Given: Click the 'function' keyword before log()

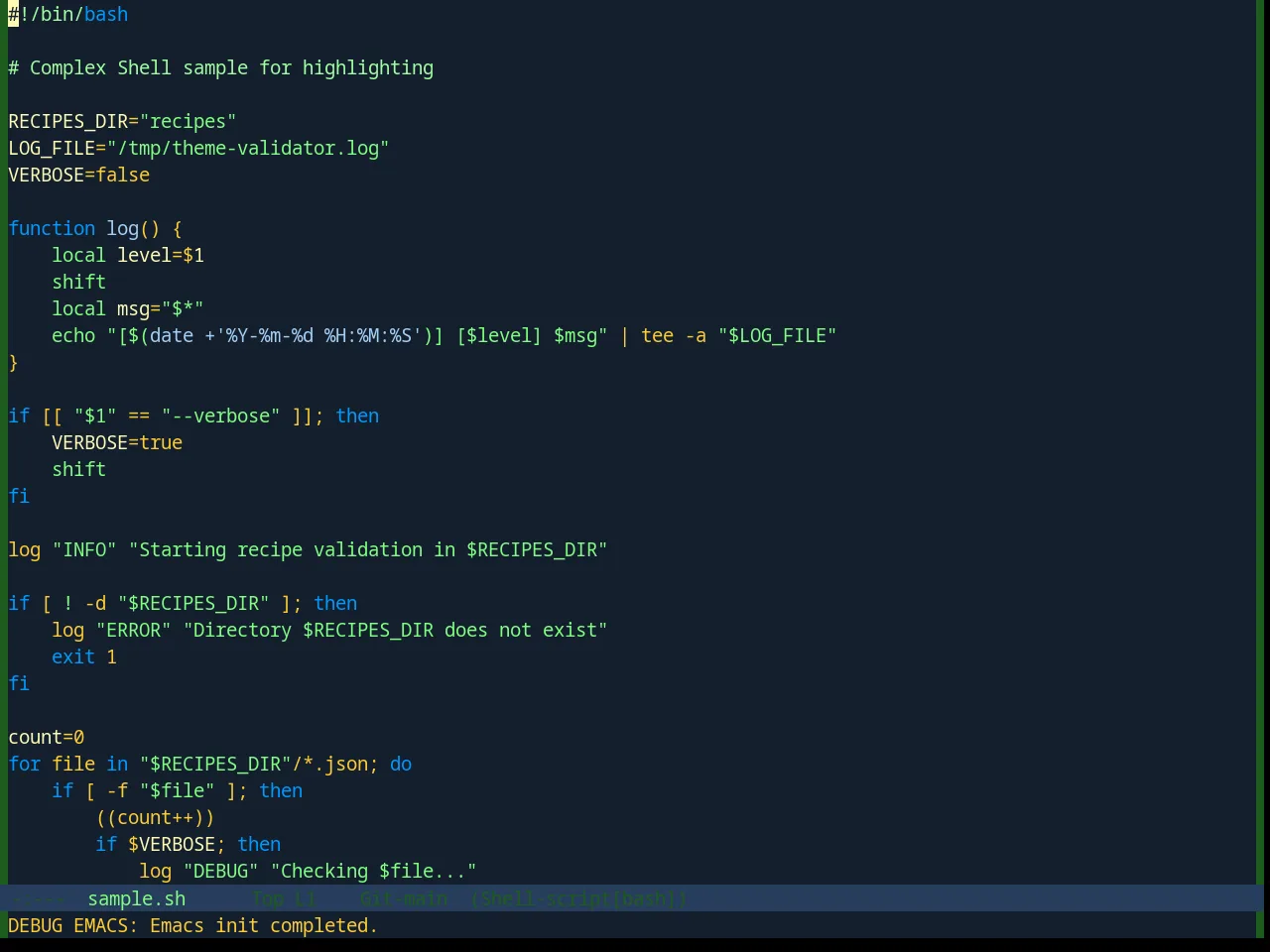Looking at the screenshot, I should (52, 228).
